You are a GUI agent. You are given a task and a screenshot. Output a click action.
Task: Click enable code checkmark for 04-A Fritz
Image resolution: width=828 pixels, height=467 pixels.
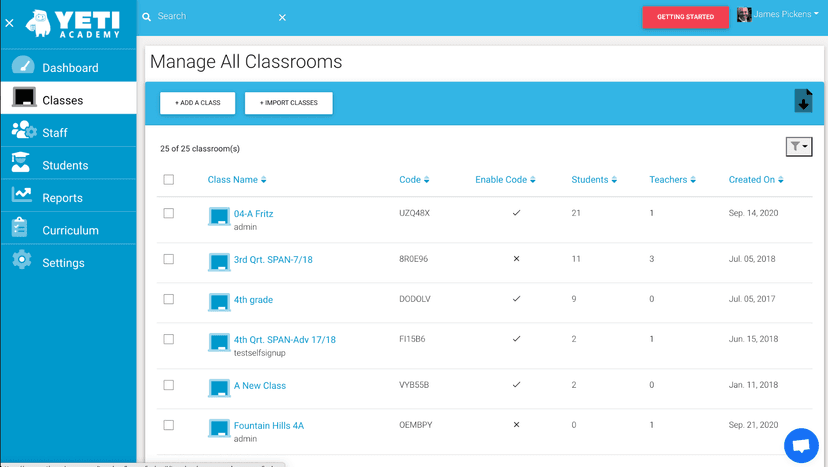click(x=516, y=213)
